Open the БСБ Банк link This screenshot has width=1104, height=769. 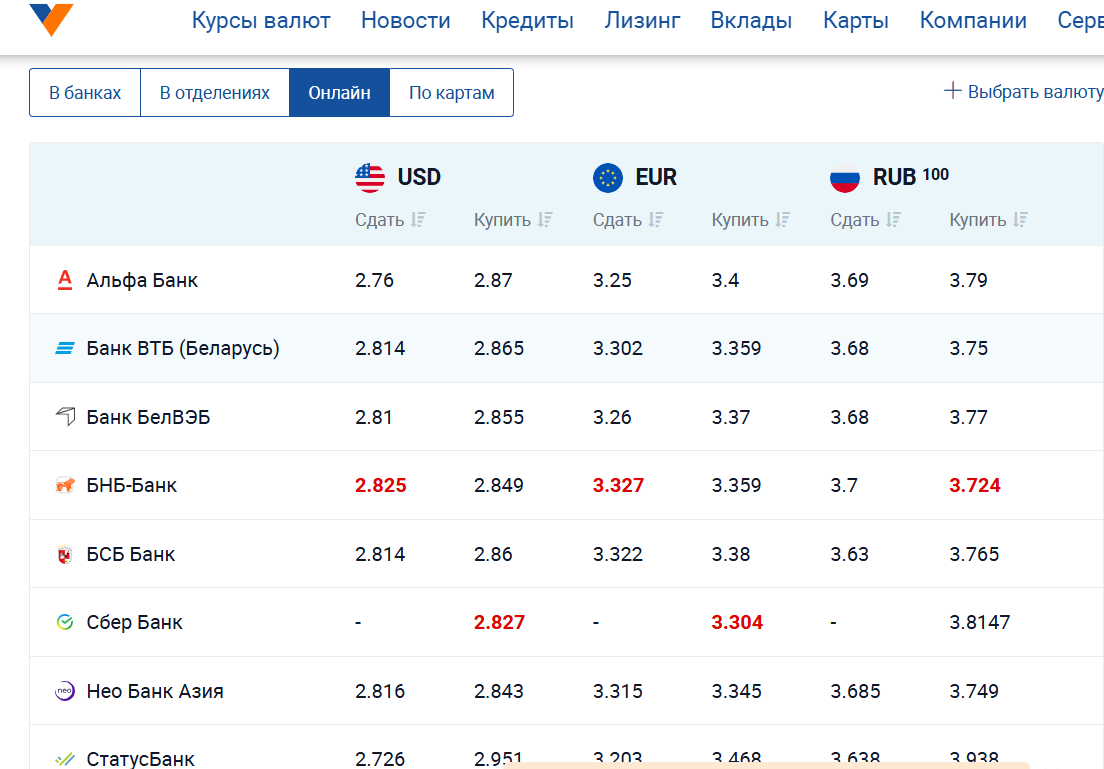coord(131,554)
